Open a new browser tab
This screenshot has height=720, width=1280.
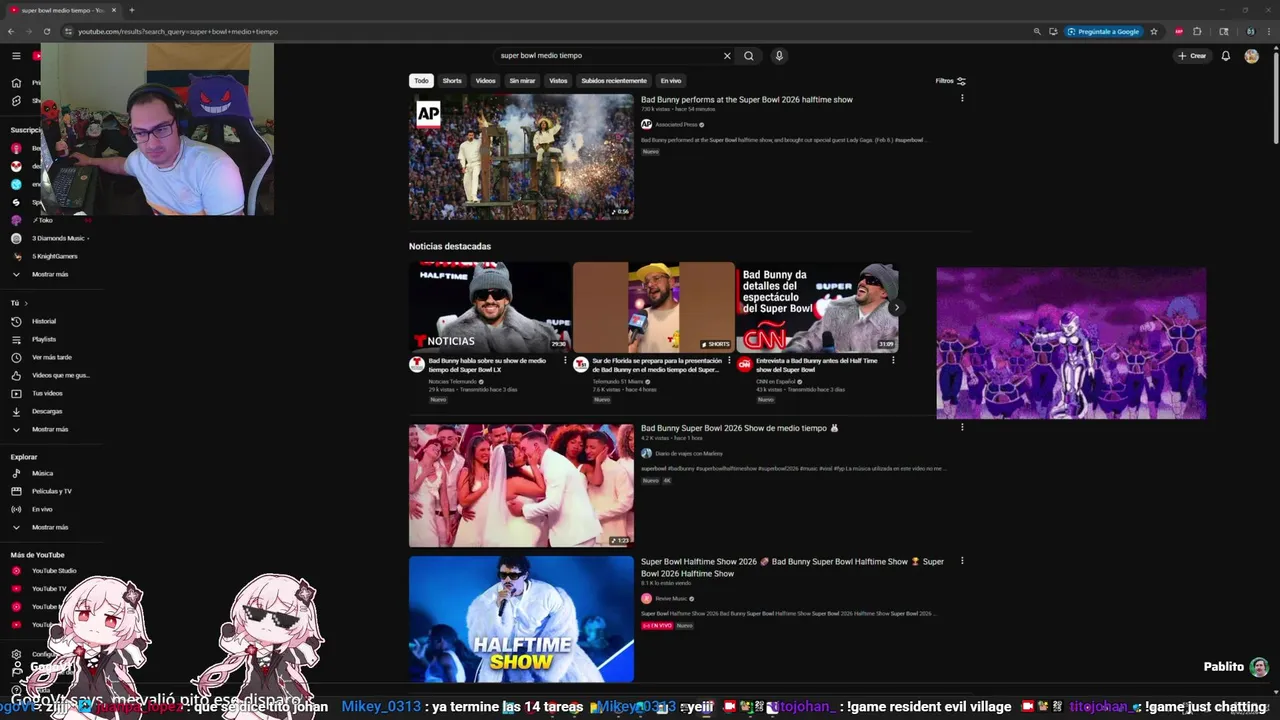(131, 10)
